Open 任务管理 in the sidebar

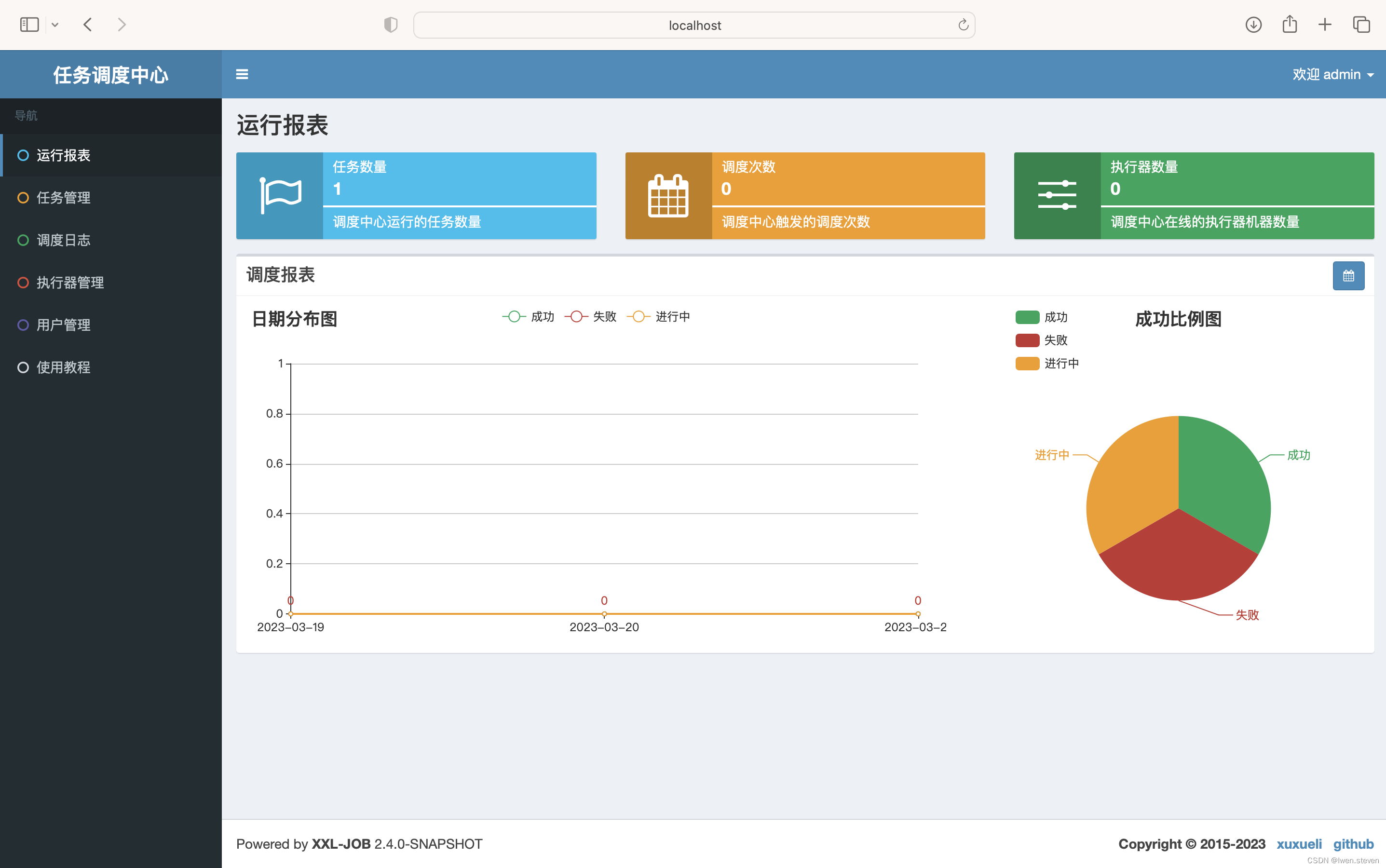[x=111, y=198]
